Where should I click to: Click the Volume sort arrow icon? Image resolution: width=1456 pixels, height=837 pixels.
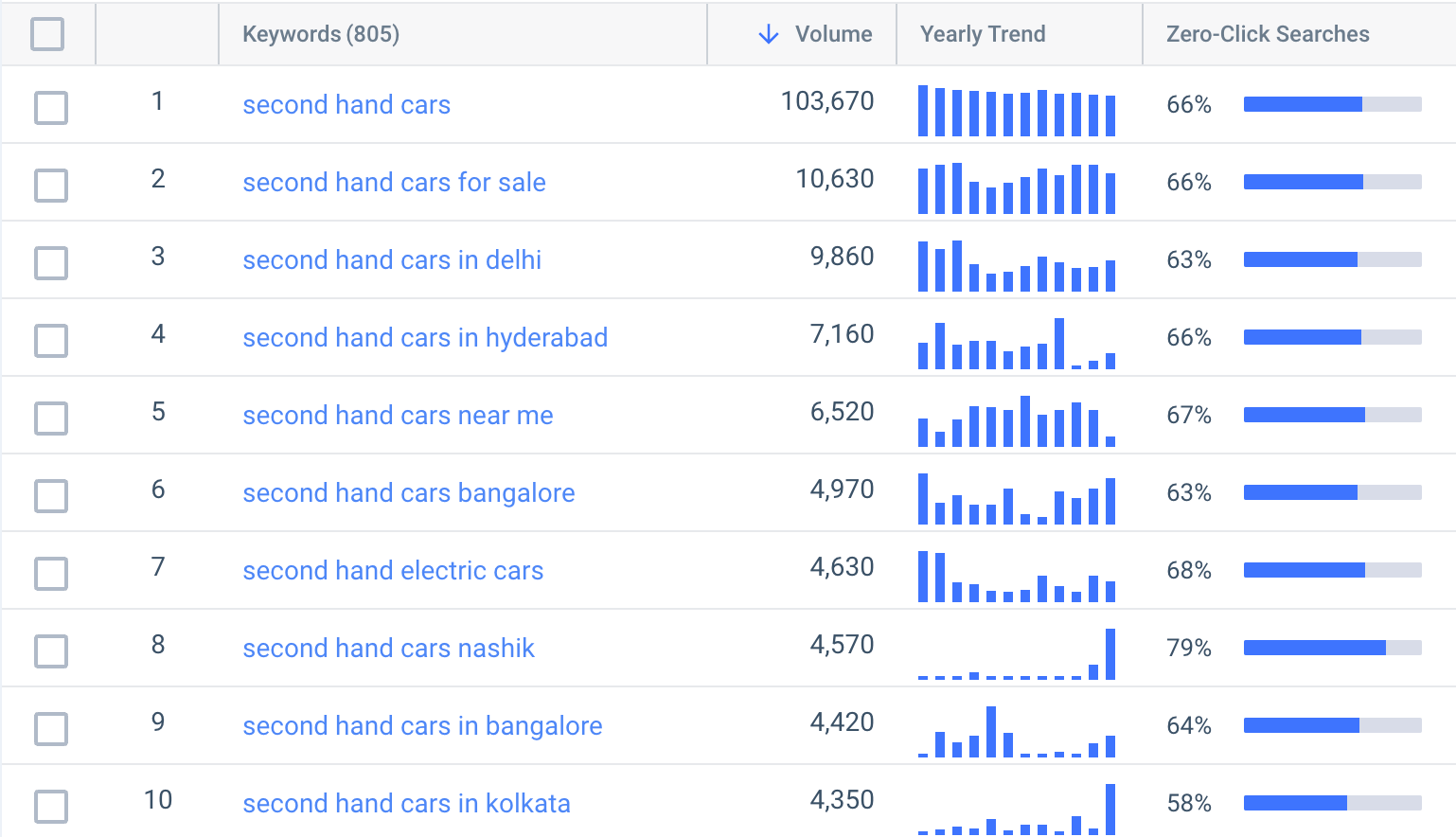click(767, 33)
